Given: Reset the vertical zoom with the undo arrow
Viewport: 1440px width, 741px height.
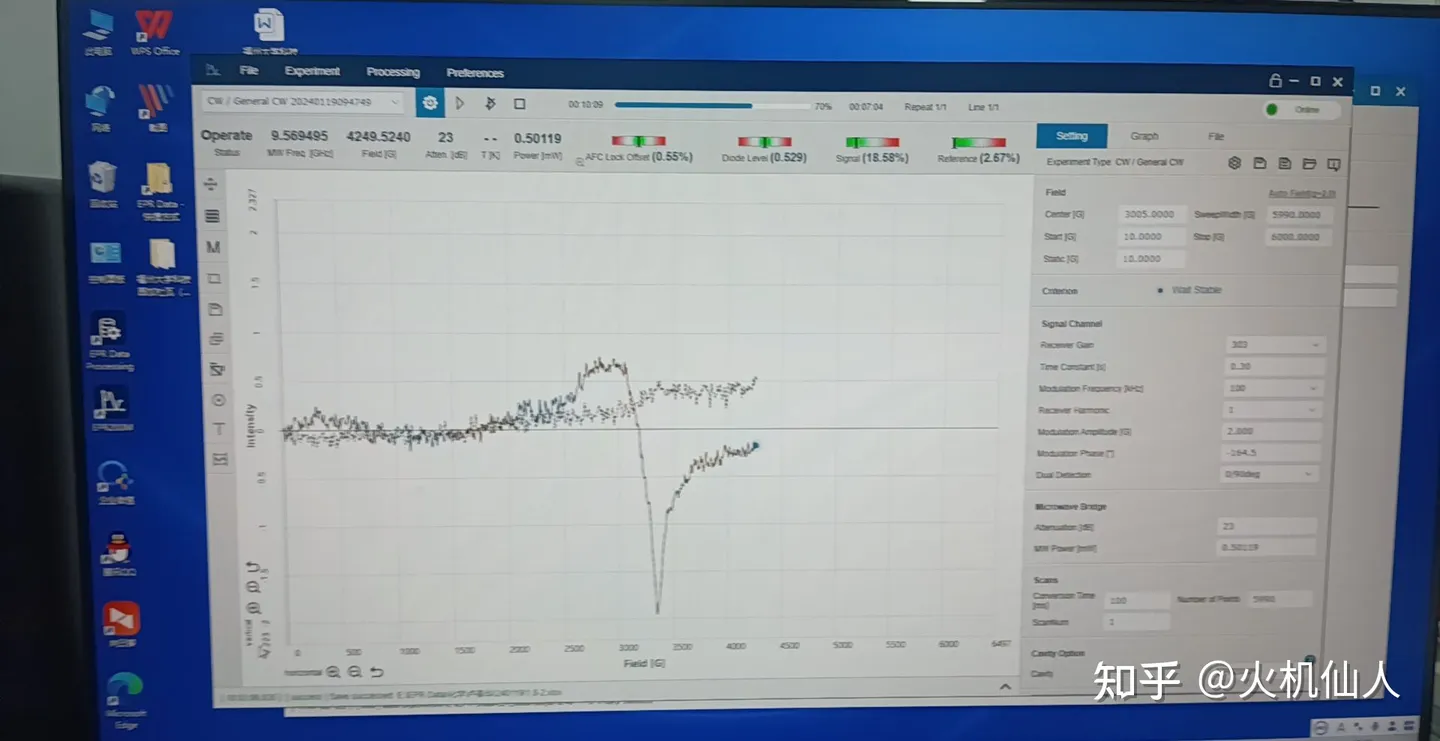Looking at the screenshot, I should click(253, 568).
